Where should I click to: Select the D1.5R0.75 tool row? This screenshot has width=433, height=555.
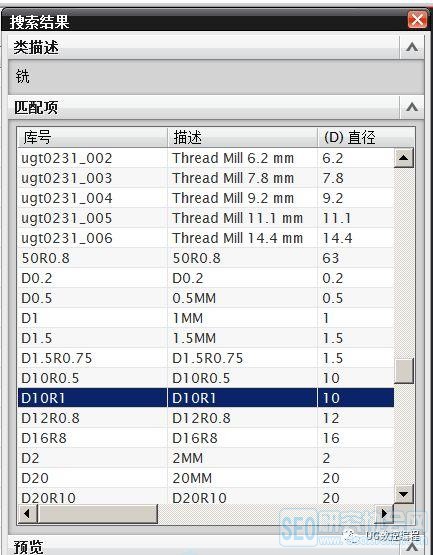point(206,358)
